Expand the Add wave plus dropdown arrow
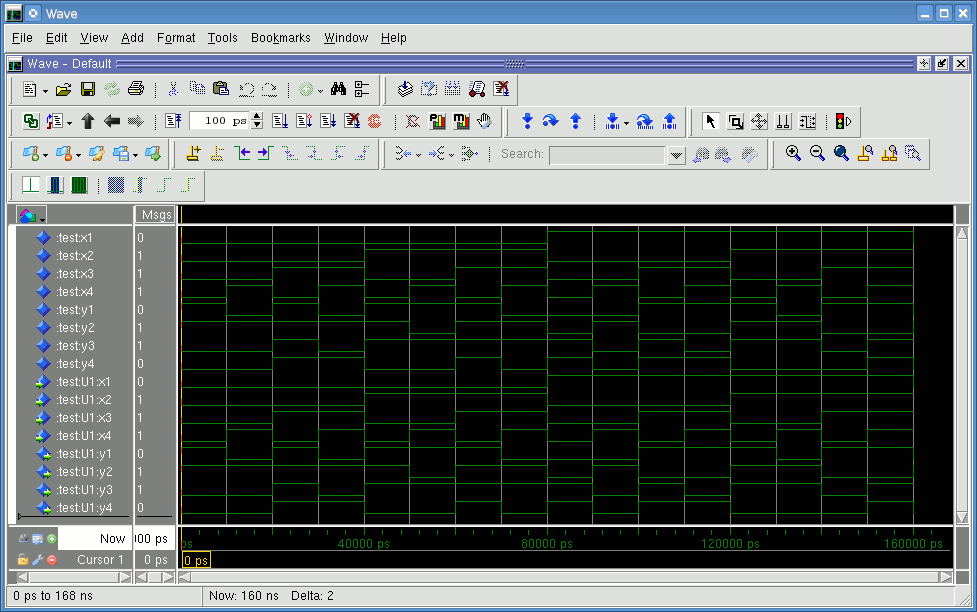The image size is (977, 612). pyautogui.click(x=45, y=155)
